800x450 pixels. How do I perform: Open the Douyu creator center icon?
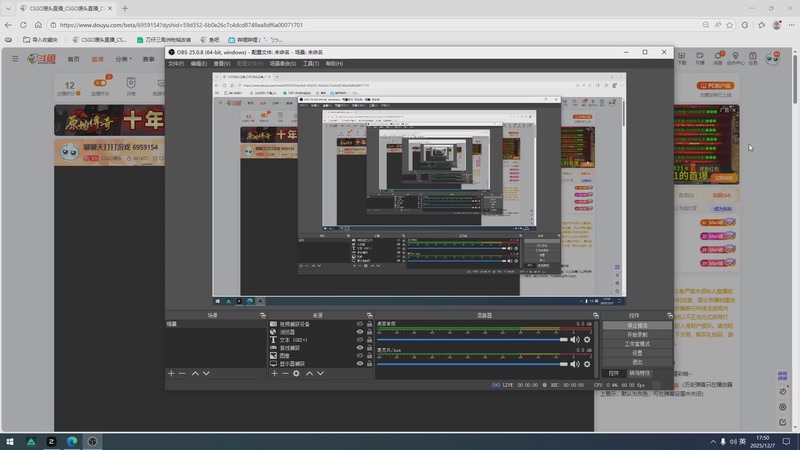[735, 58]
